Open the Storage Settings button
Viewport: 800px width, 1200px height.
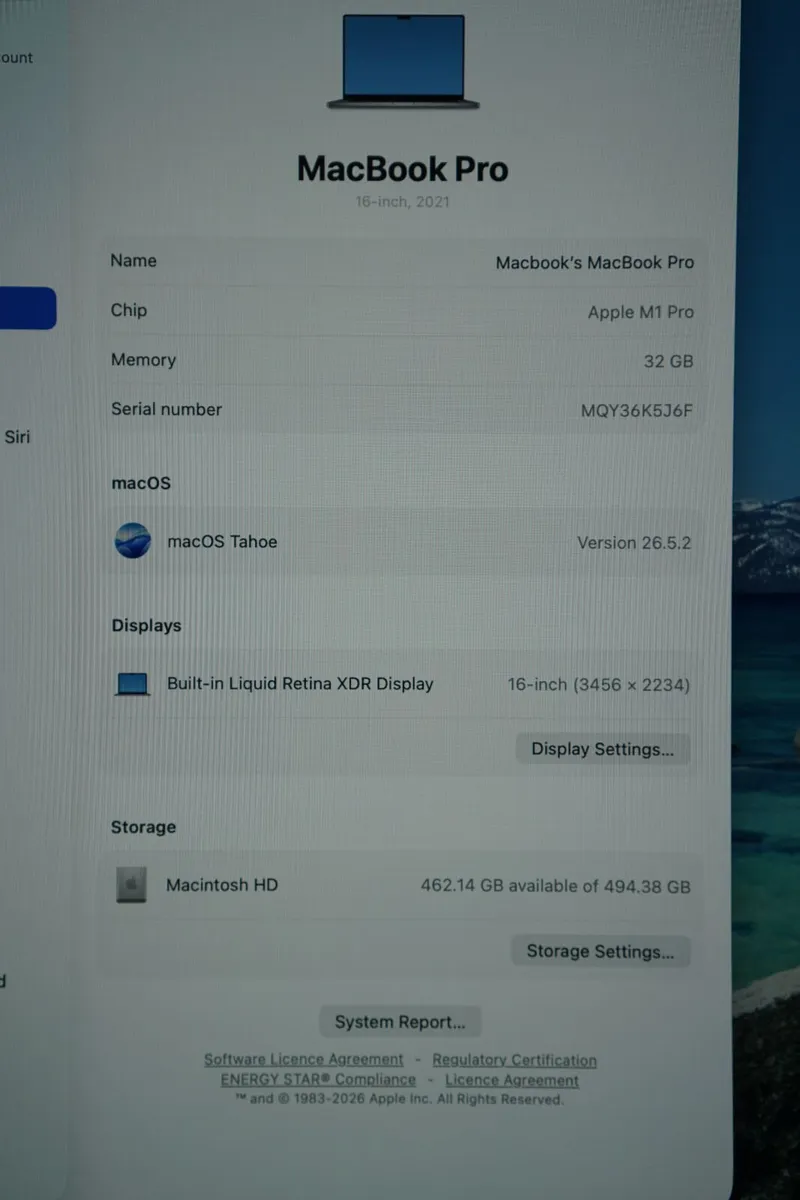click(601, 951)
